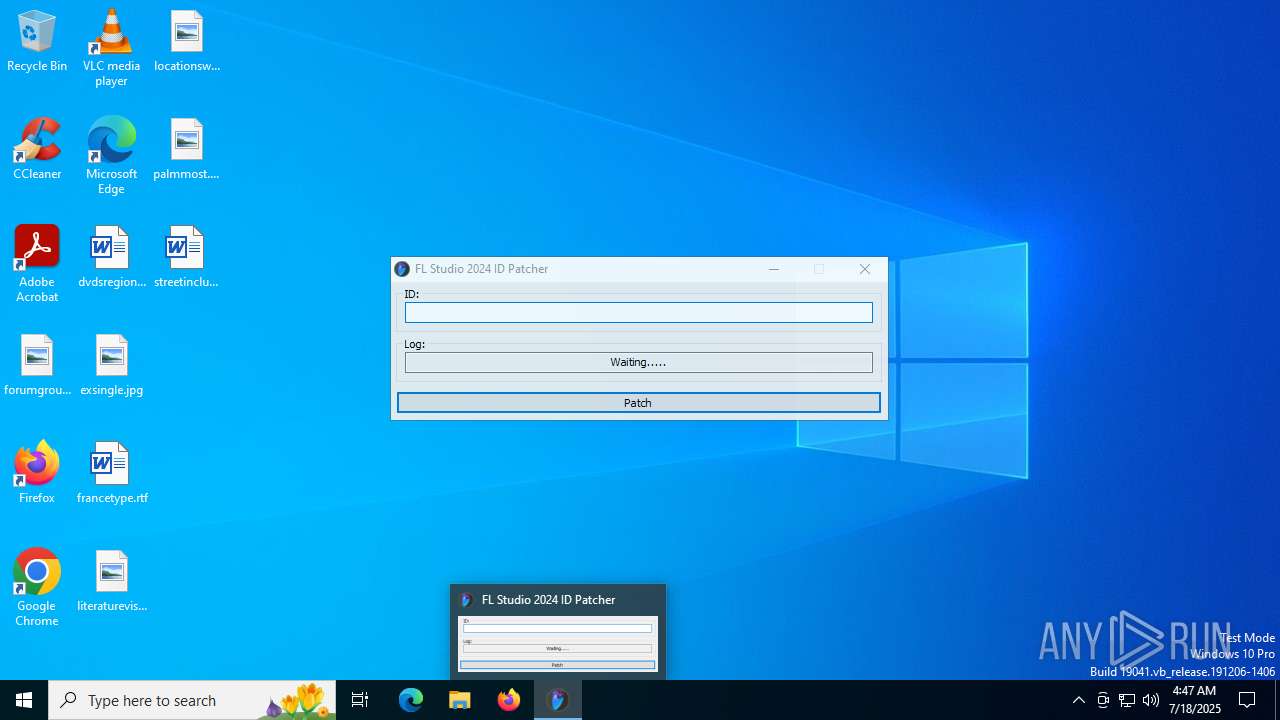This screenshot has width=1280, height=720.
Task: Click the Waiting log status box
Action: tap(638, 362)
